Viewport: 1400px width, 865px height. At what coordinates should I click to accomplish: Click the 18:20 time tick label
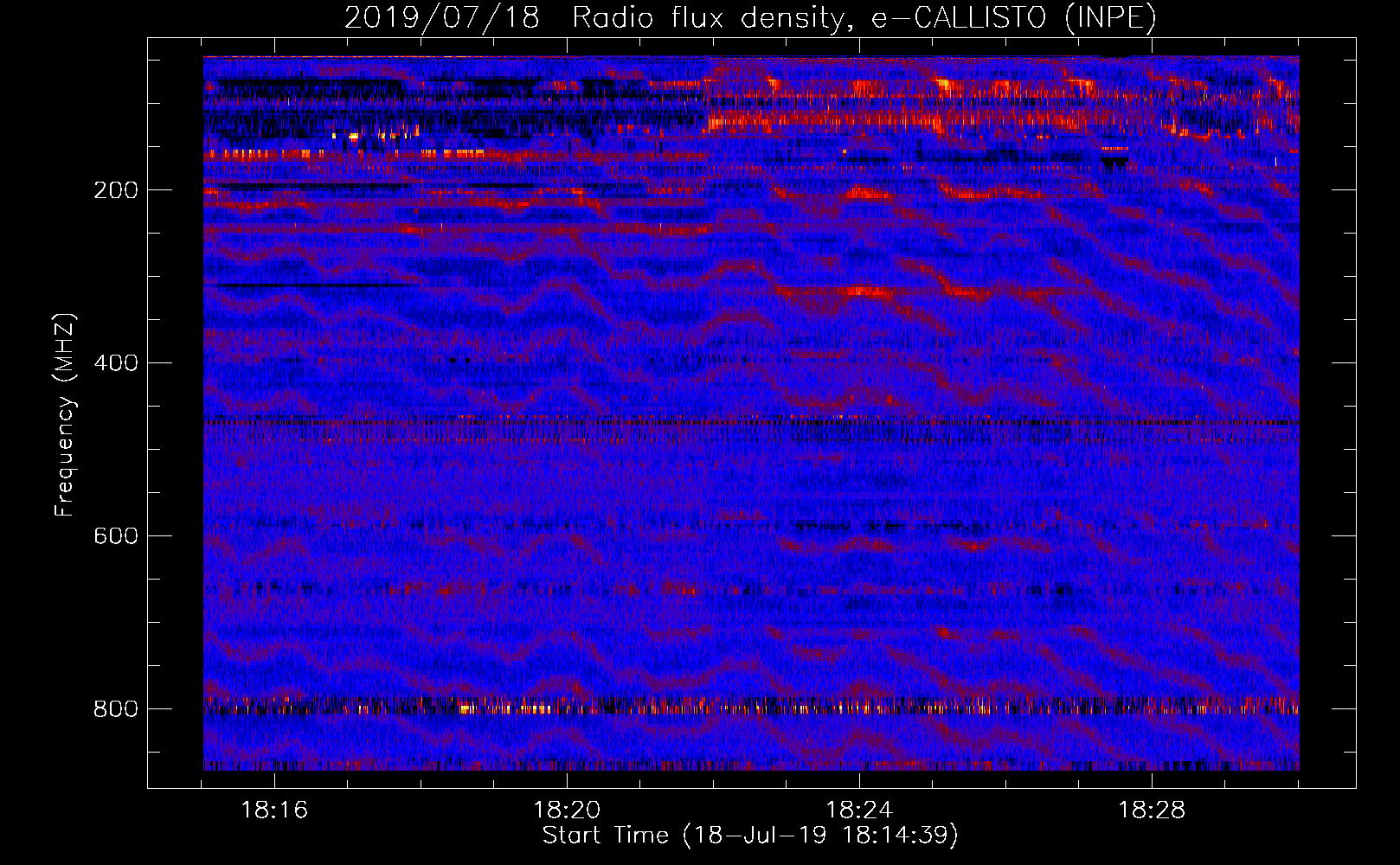pos(567,811)
